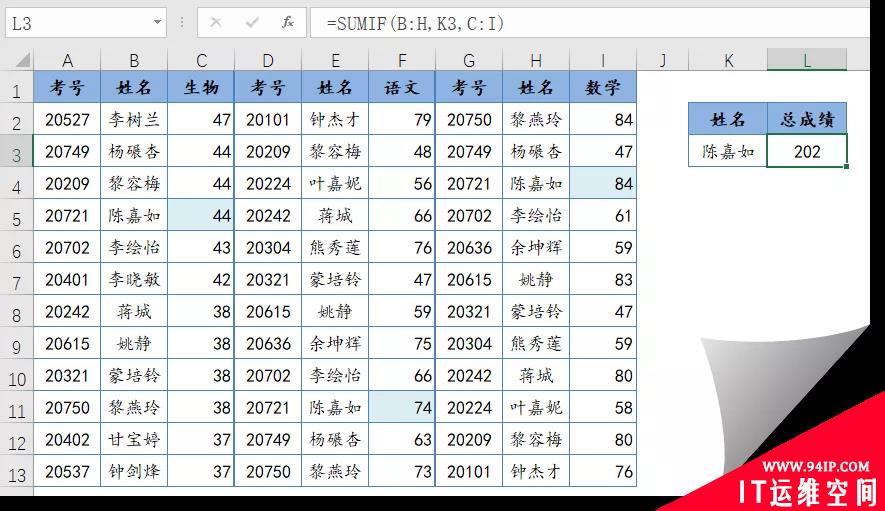Select column E header

pyautogui.click(x=335, y=60)
